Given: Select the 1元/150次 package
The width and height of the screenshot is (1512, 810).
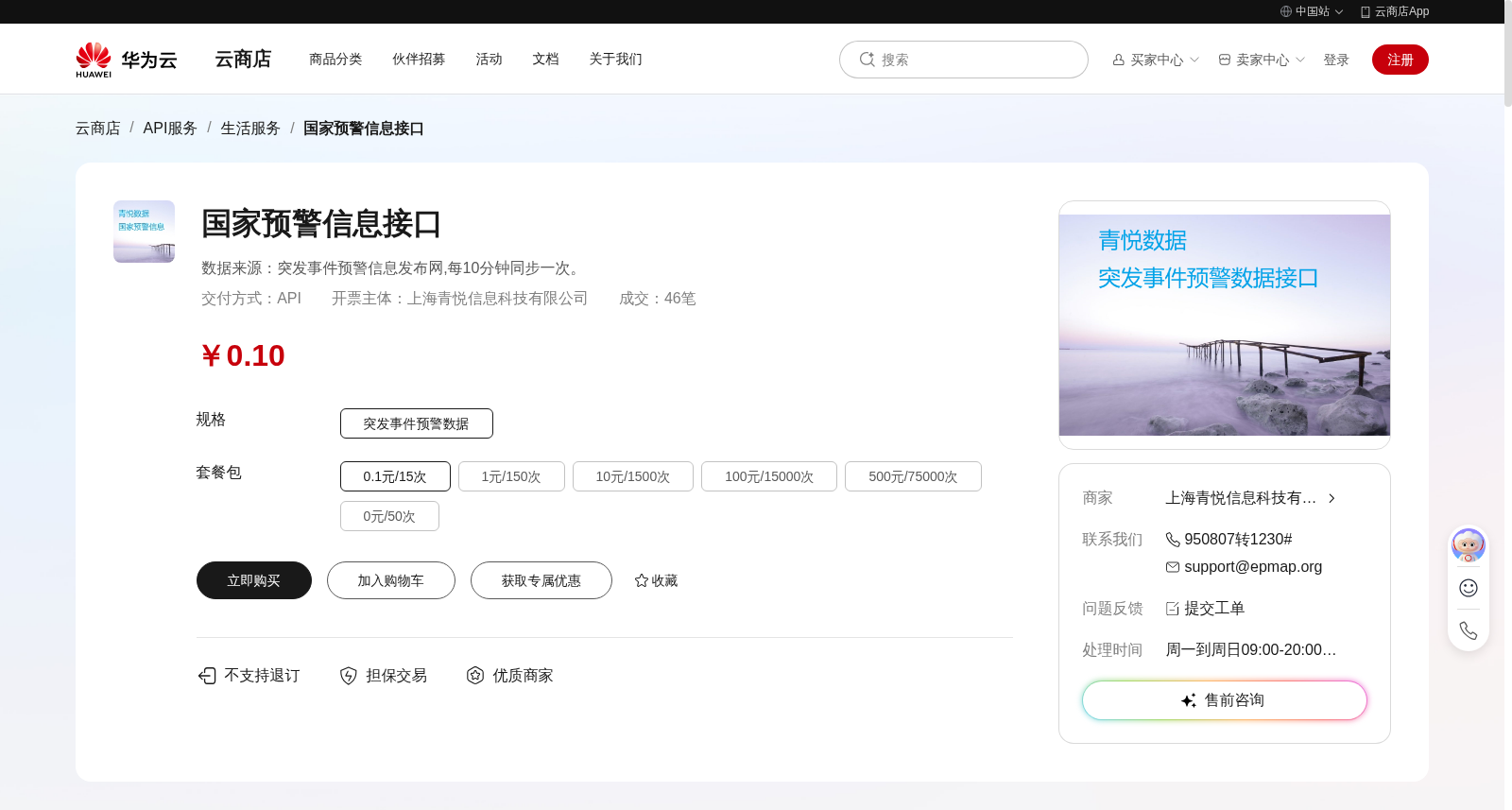Looking at the screenshot, I should coord(511,476).
